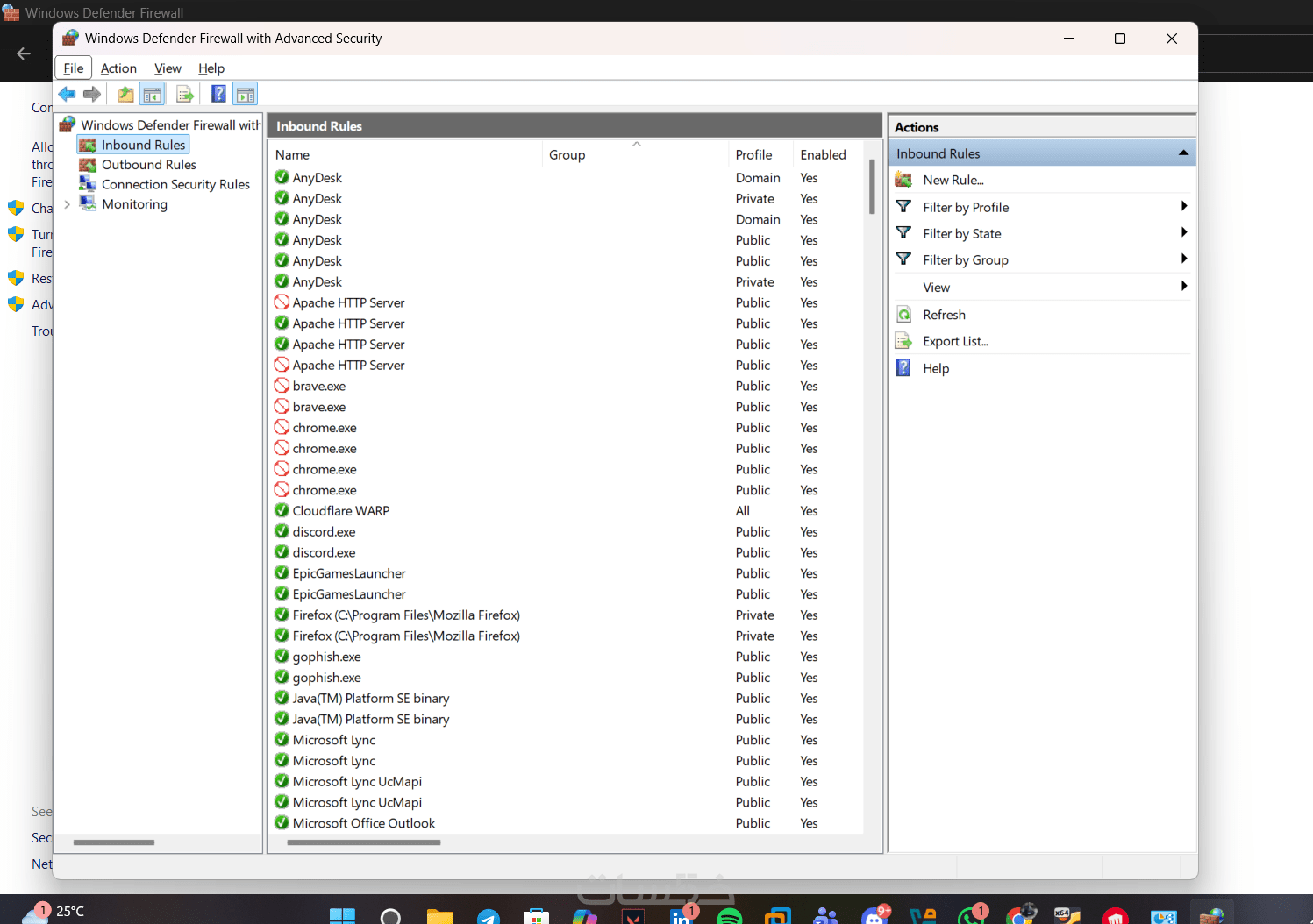Screen dimensions: 1313x924
Task: Click the horizontal scrollbar under the rules list
Action: (x=363, y=842)
